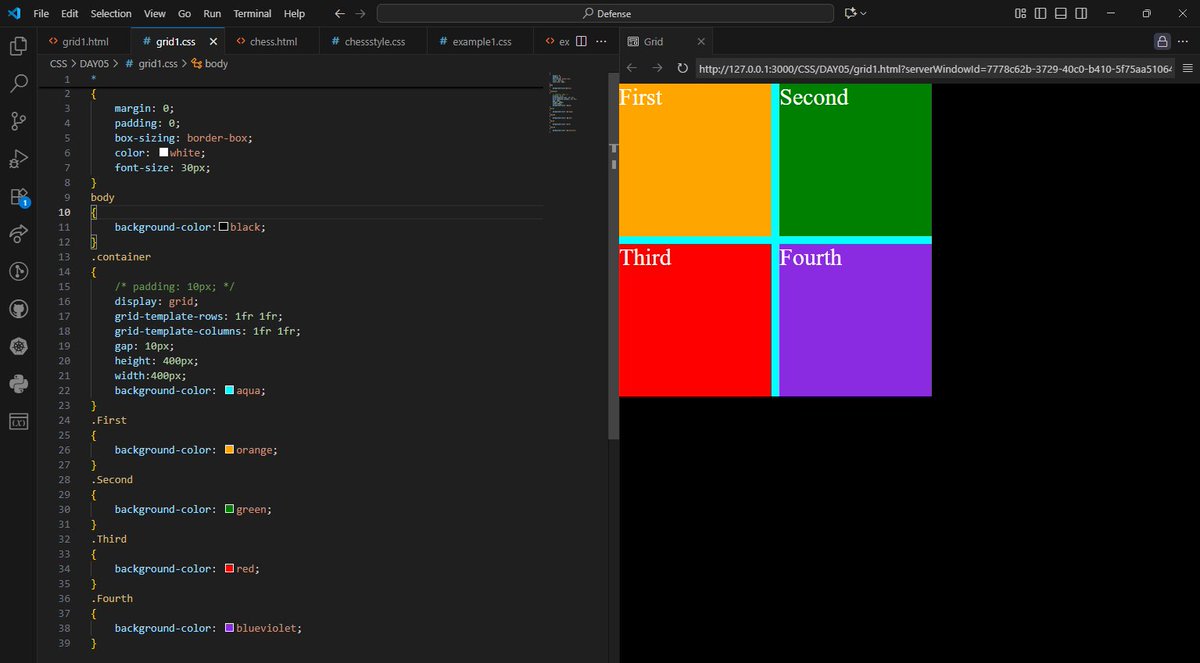Open the Python view in activity bar
Image resolution: width=1200 pixels, height=663 pixels.
[18, 383]
